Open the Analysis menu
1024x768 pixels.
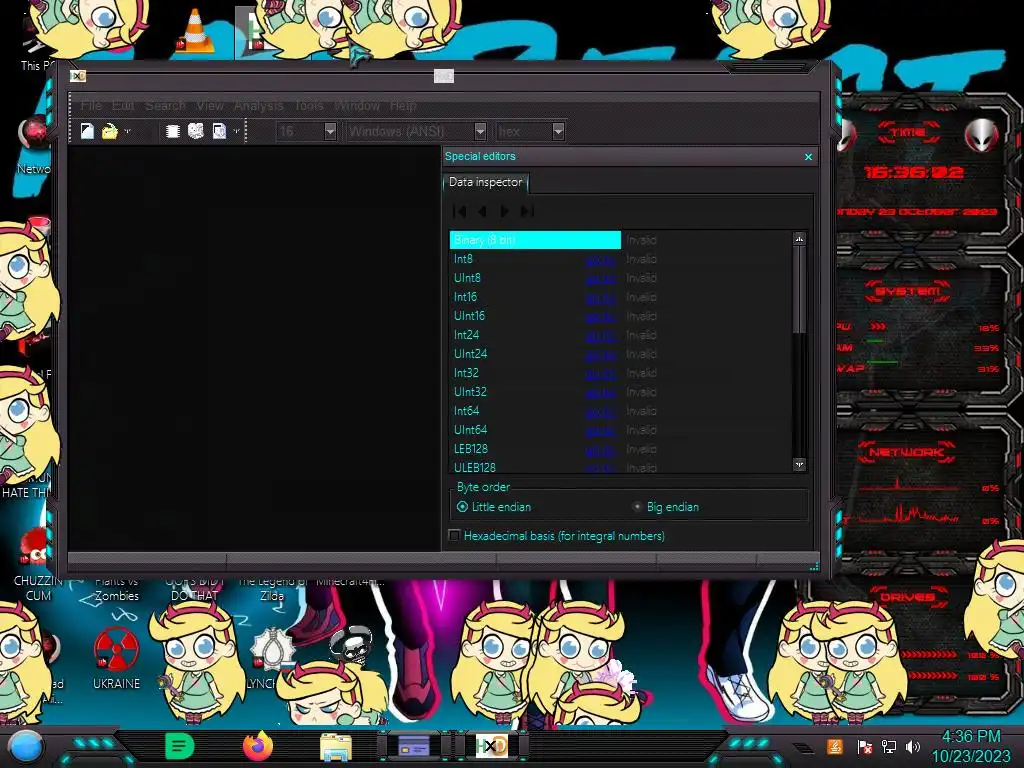point(259,105)
